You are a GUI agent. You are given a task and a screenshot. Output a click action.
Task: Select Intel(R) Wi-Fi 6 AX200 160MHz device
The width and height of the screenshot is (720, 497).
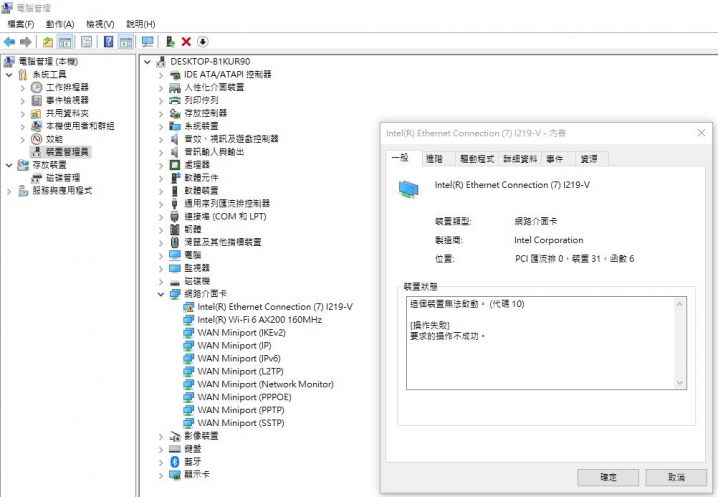[x=259, y=320]
